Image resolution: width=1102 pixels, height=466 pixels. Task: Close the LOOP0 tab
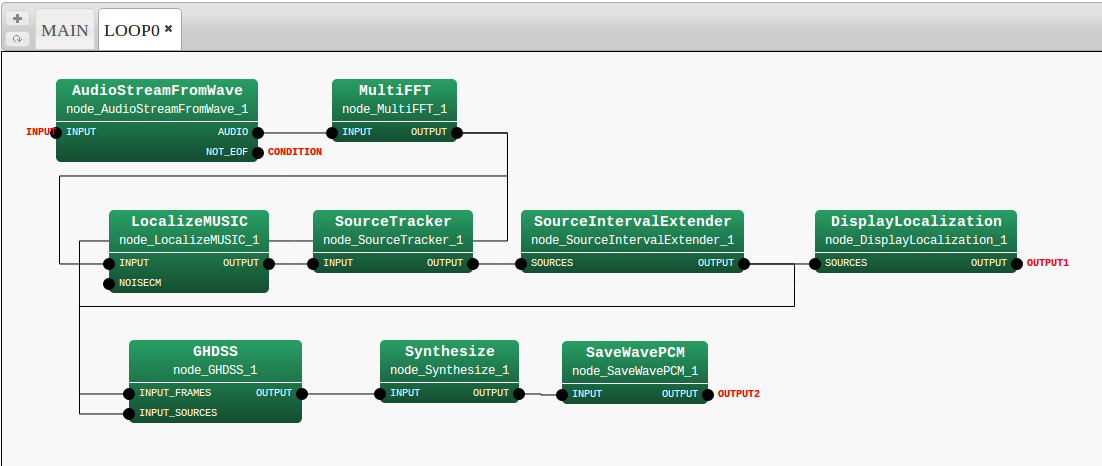click(x=169, y=29)
